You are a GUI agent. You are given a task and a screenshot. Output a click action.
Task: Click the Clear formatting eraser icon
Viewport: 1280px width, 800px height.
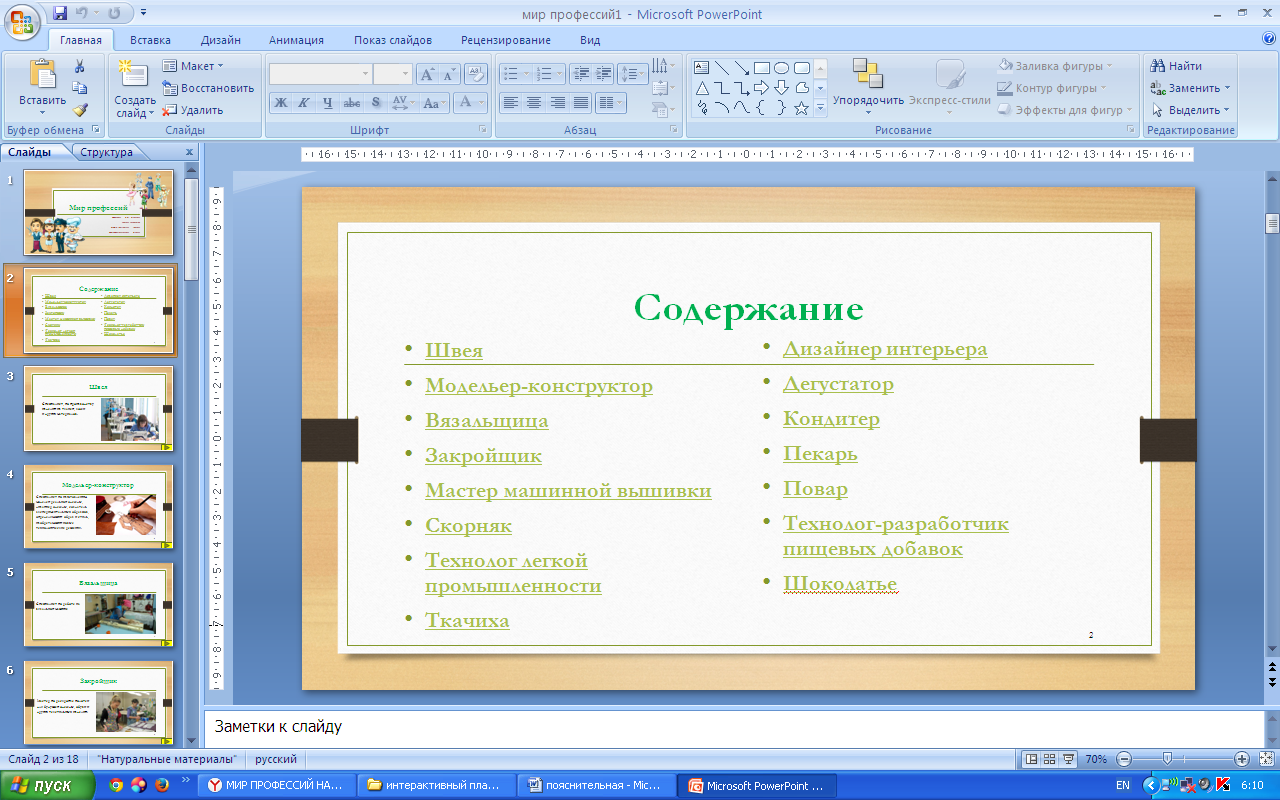476,73
